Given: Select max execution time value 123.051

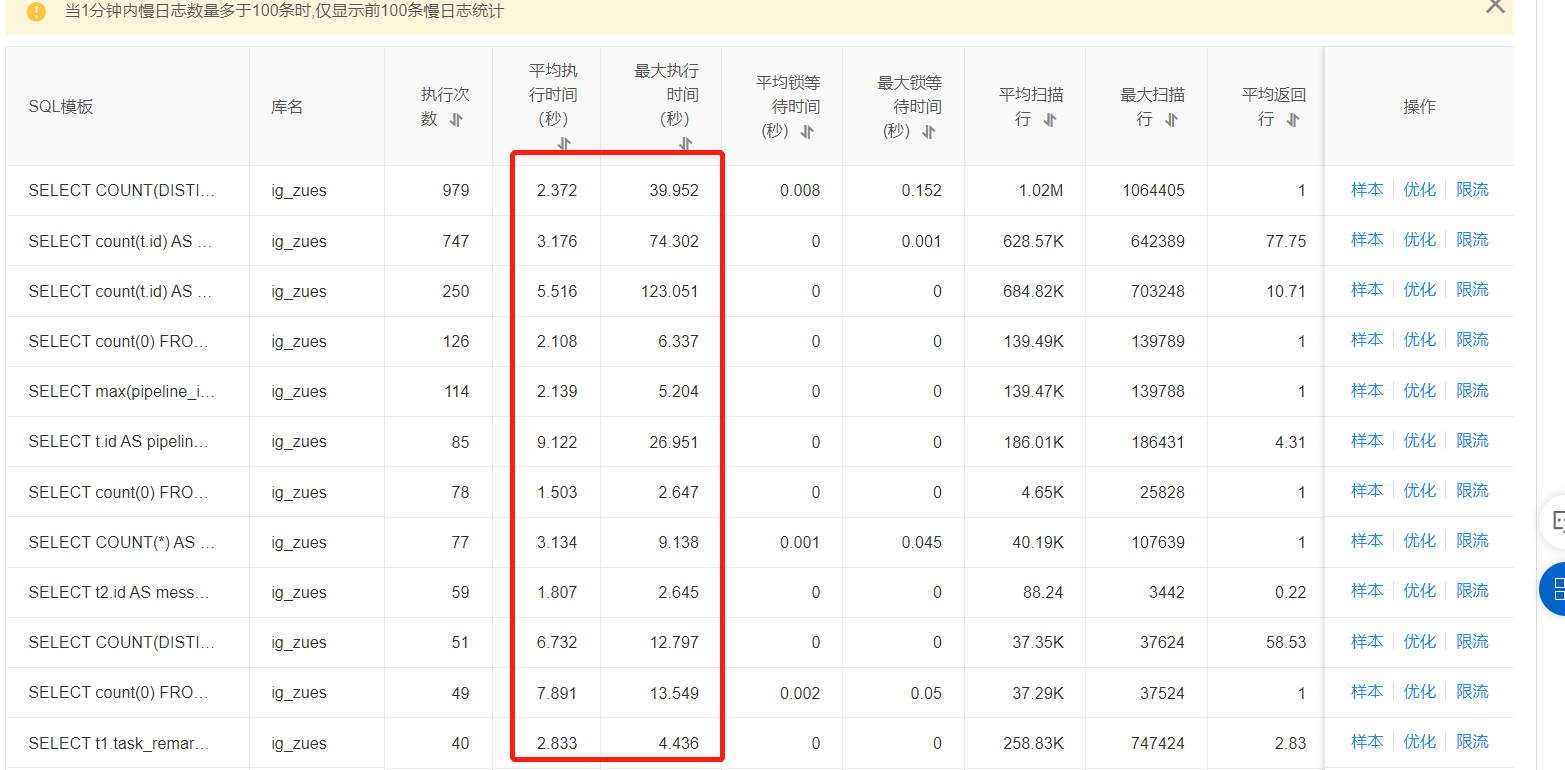Looking at the screenshot, I should pyautogui.click(x=670, y=291).
